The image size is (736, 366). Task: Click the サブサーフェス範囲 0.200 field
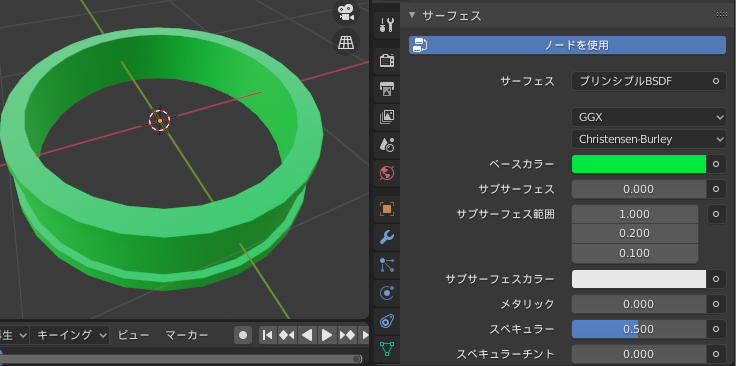[635, 234]
